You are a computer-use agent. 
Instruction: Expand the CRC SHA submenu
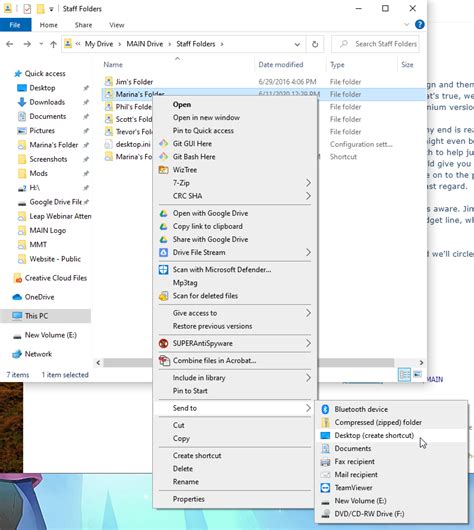(x=308, y=196)
